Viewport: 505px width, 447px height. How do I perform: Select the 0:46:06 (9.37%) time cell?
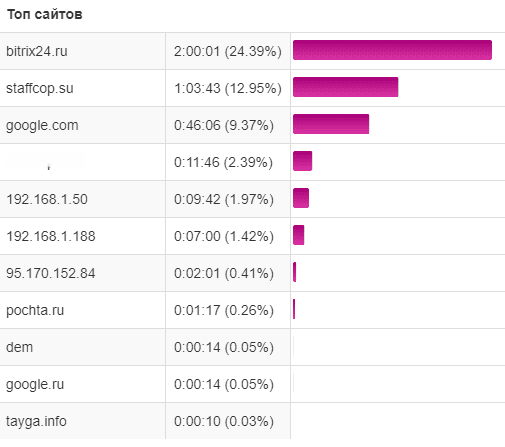click(224, 126)
